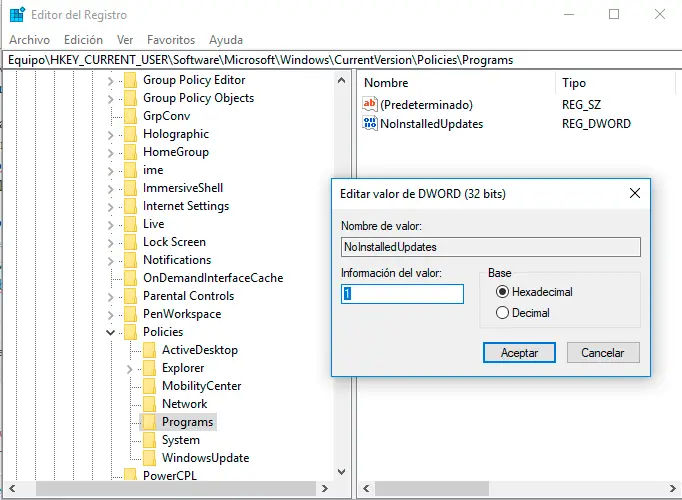
Task: Open the Ayuda menu
Action: (226, 40)
